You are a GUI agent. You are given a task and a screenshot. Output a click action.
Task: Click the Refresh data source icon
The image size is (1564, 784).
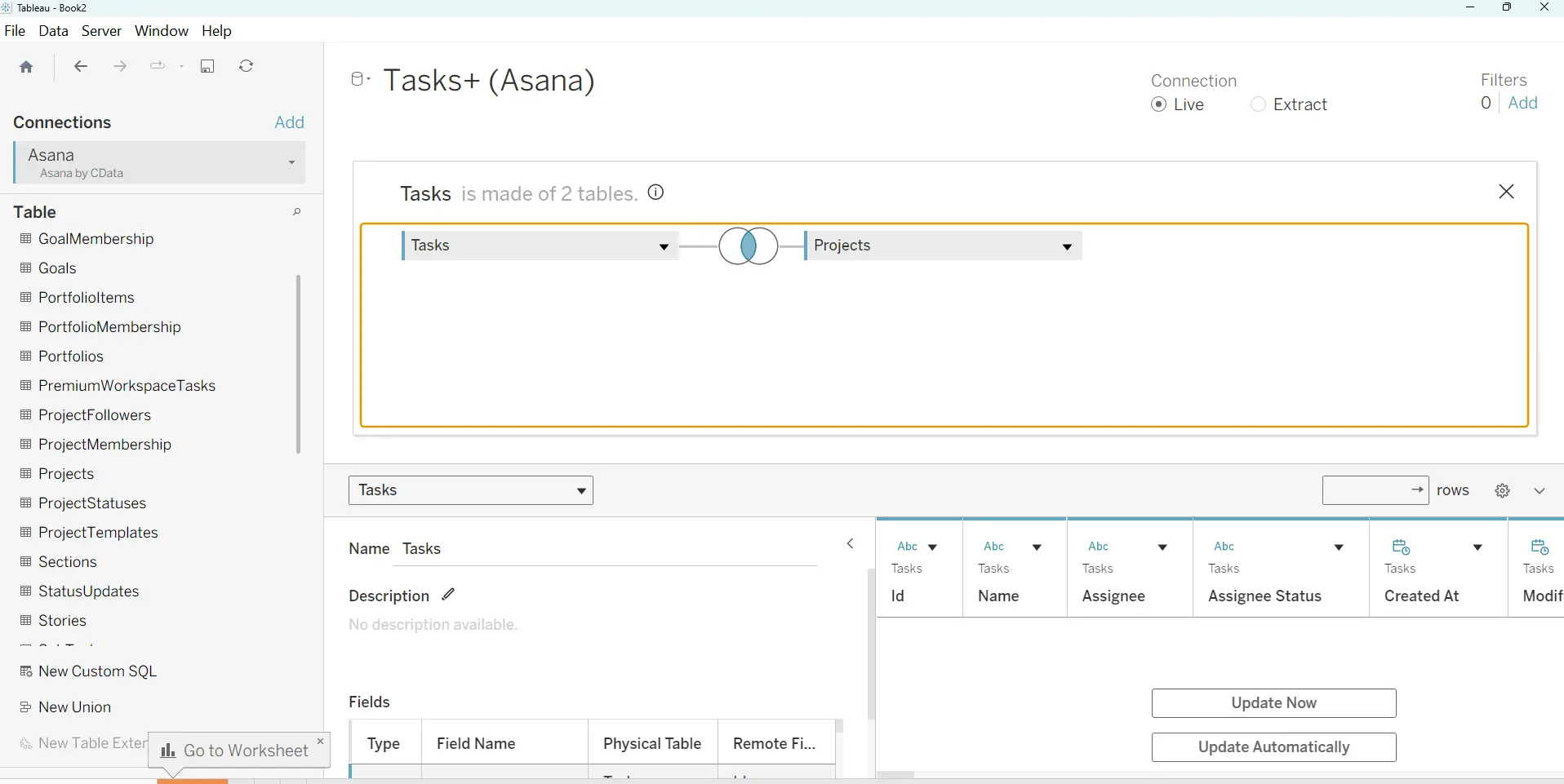click(x=246, y=66)
